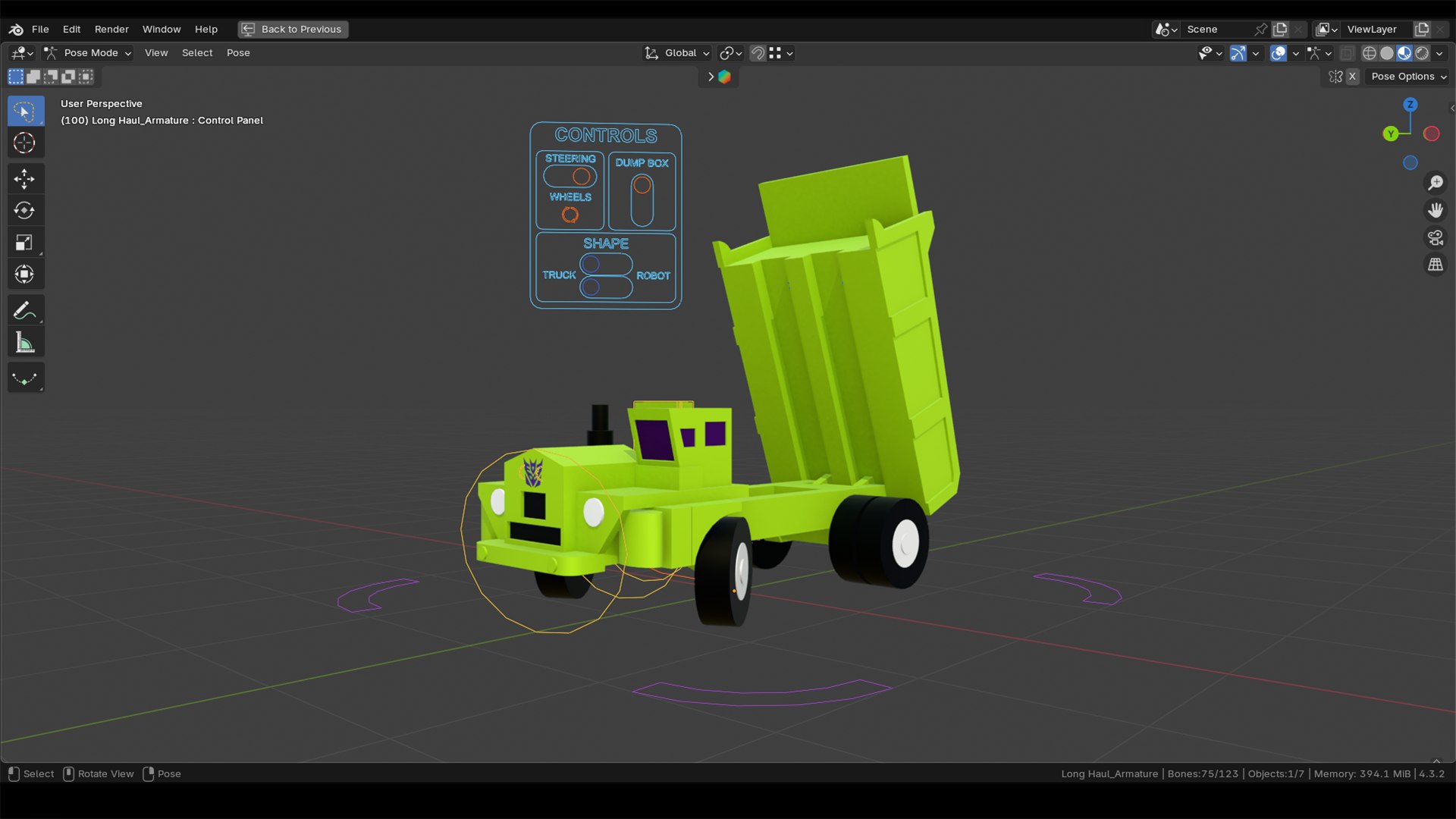
Task: Click the green Y axis gizmo ball
Action: click(x=1390, y=133)
